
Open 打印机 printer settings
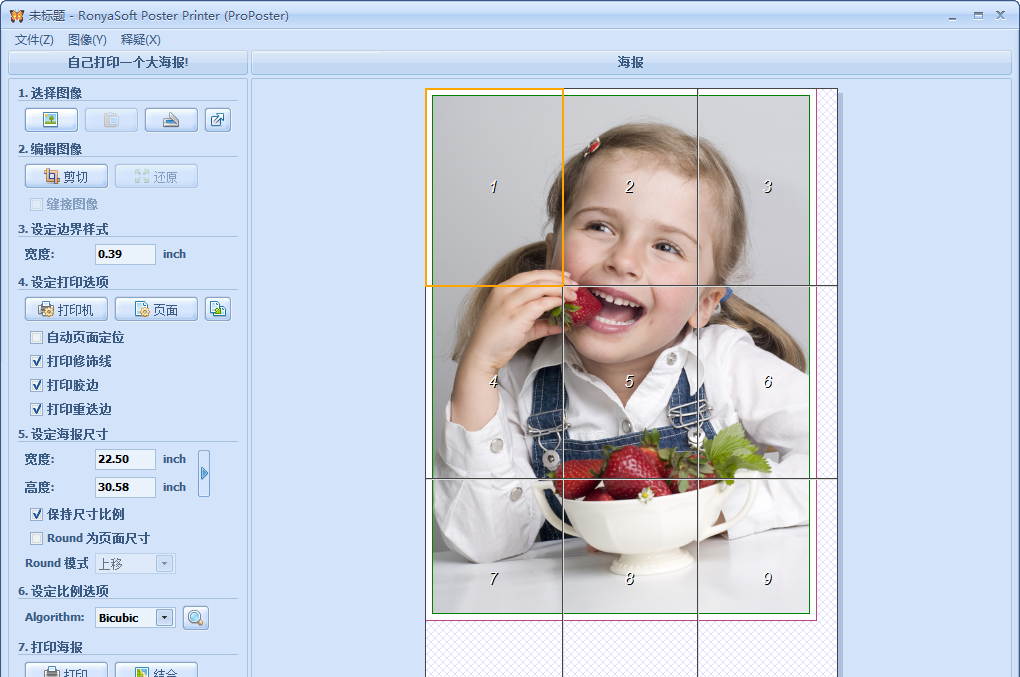66,310
